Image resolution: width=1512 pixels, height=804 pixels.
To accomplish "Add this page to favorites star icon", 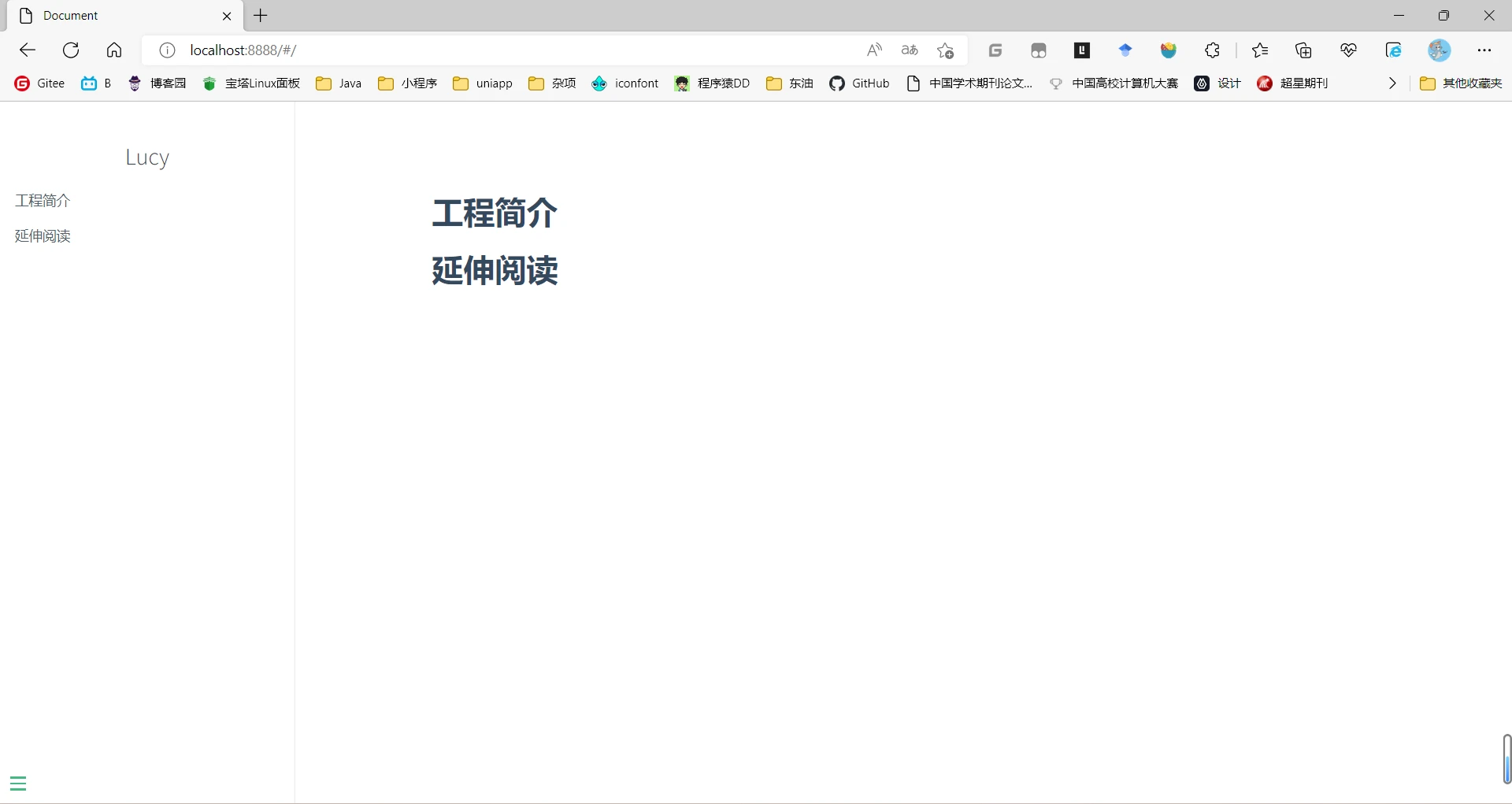I will (x=946, y=50).
